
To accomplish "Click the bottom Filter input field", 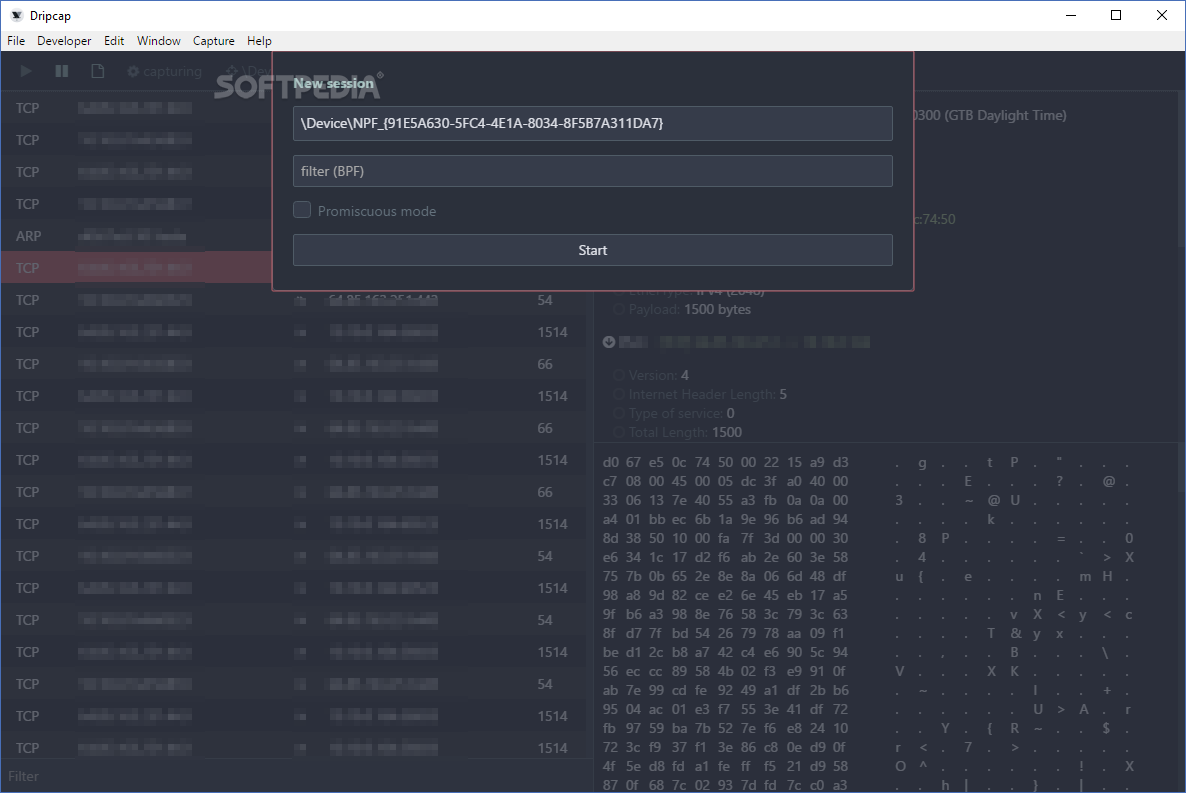I will click(295, 776).
